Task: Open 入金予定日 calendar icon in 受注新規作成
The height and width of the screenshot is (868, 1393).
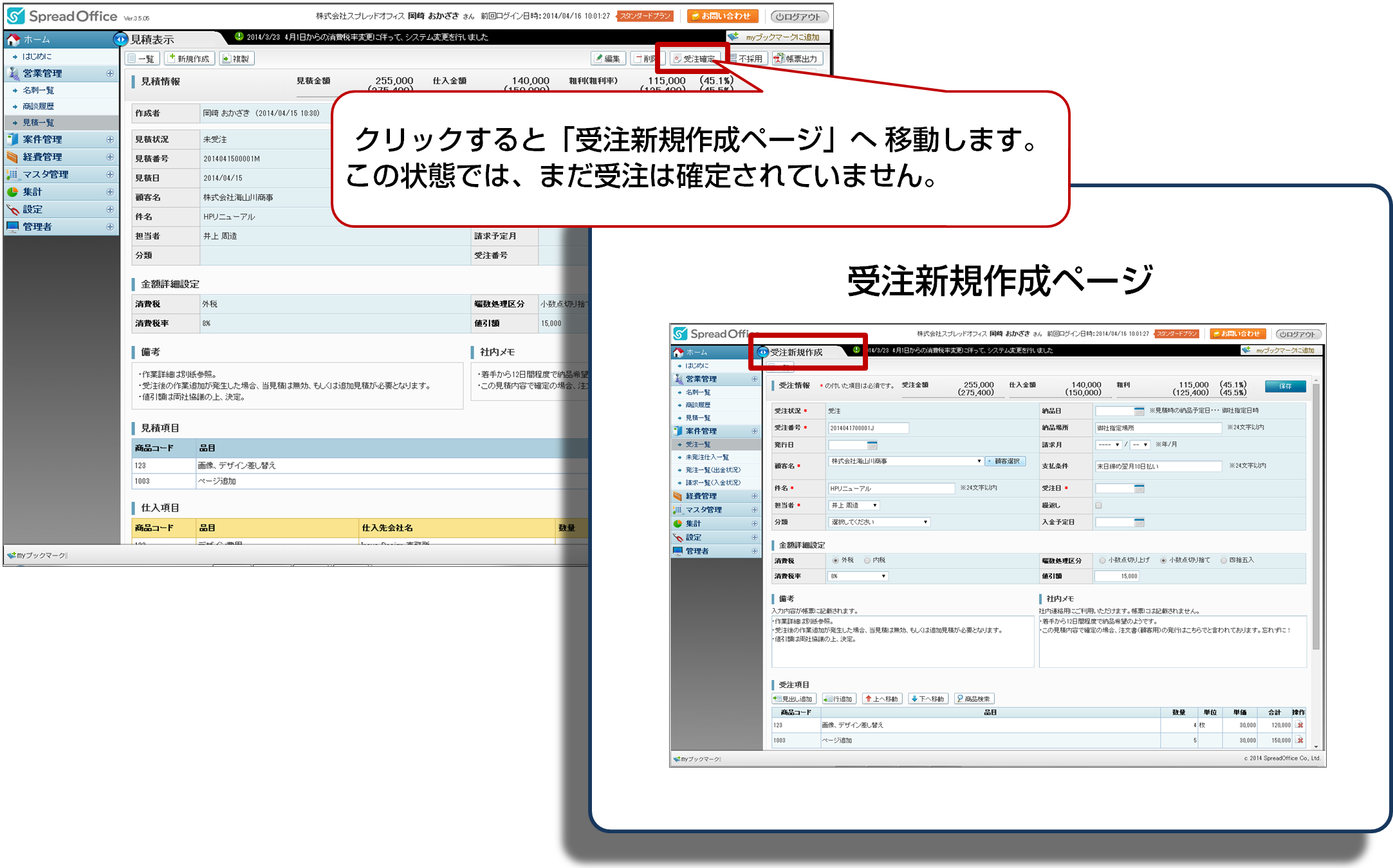Action: (1139, 522)
